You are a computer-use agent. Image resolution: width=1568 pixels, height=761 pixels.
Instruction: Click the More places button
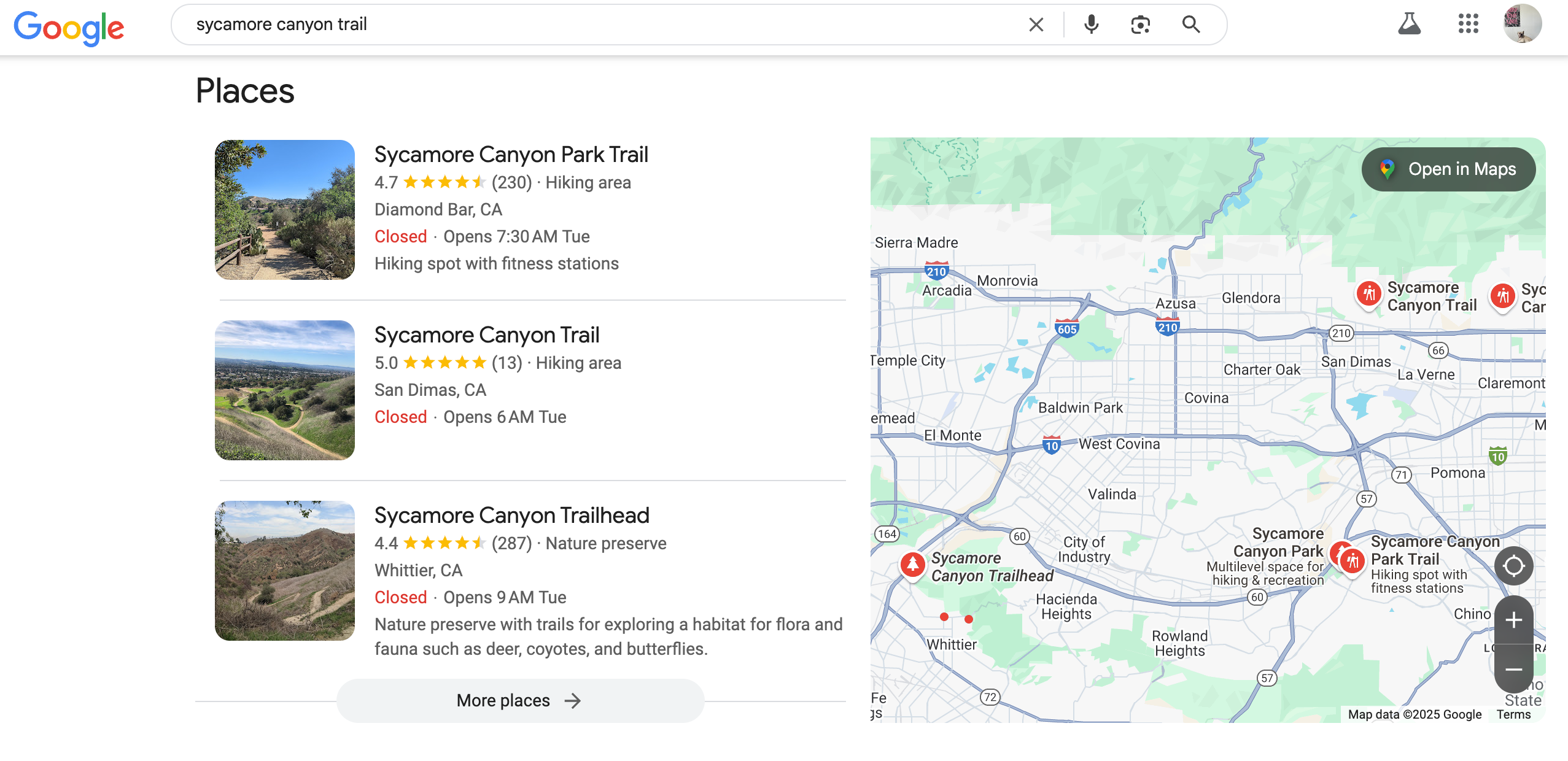520,701
